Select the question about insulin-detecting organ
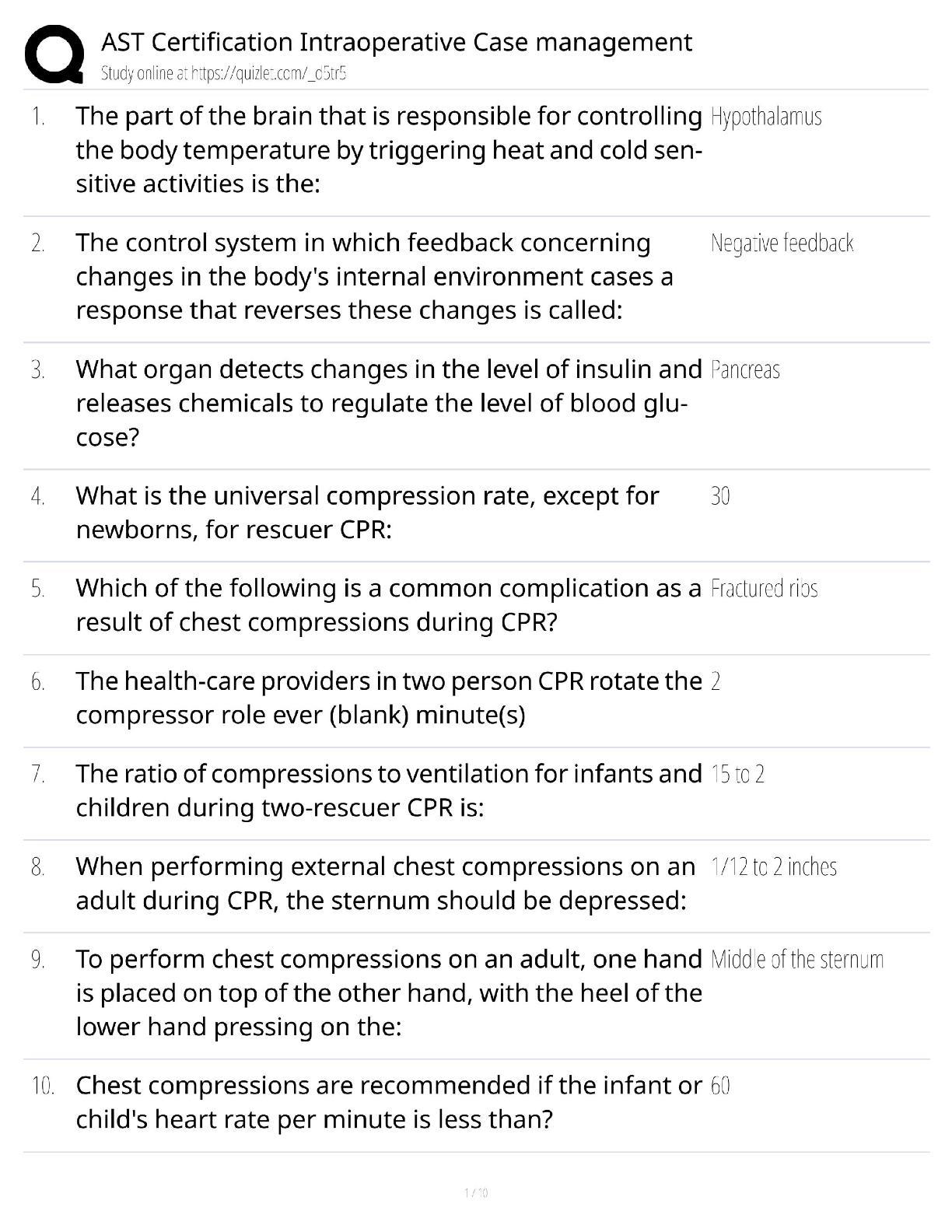This screenshot has height=1232, width=952. (388, 403)
